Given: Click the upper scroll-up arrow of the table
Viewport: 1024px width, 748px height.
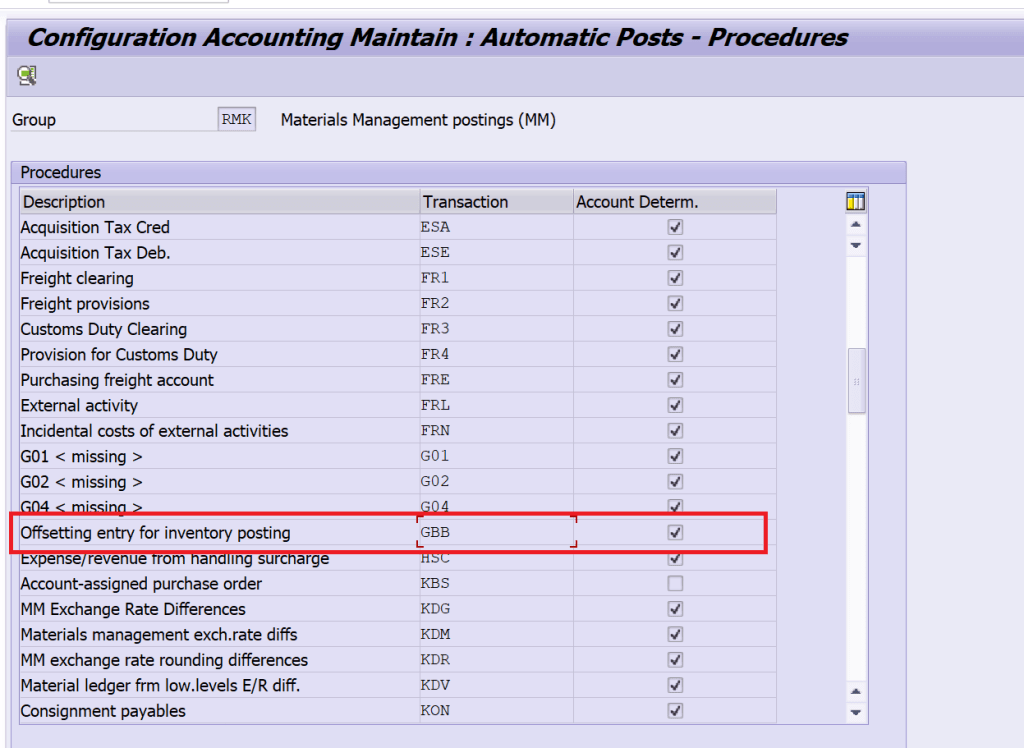Looking at the screenshot, I should pos(856,224).
